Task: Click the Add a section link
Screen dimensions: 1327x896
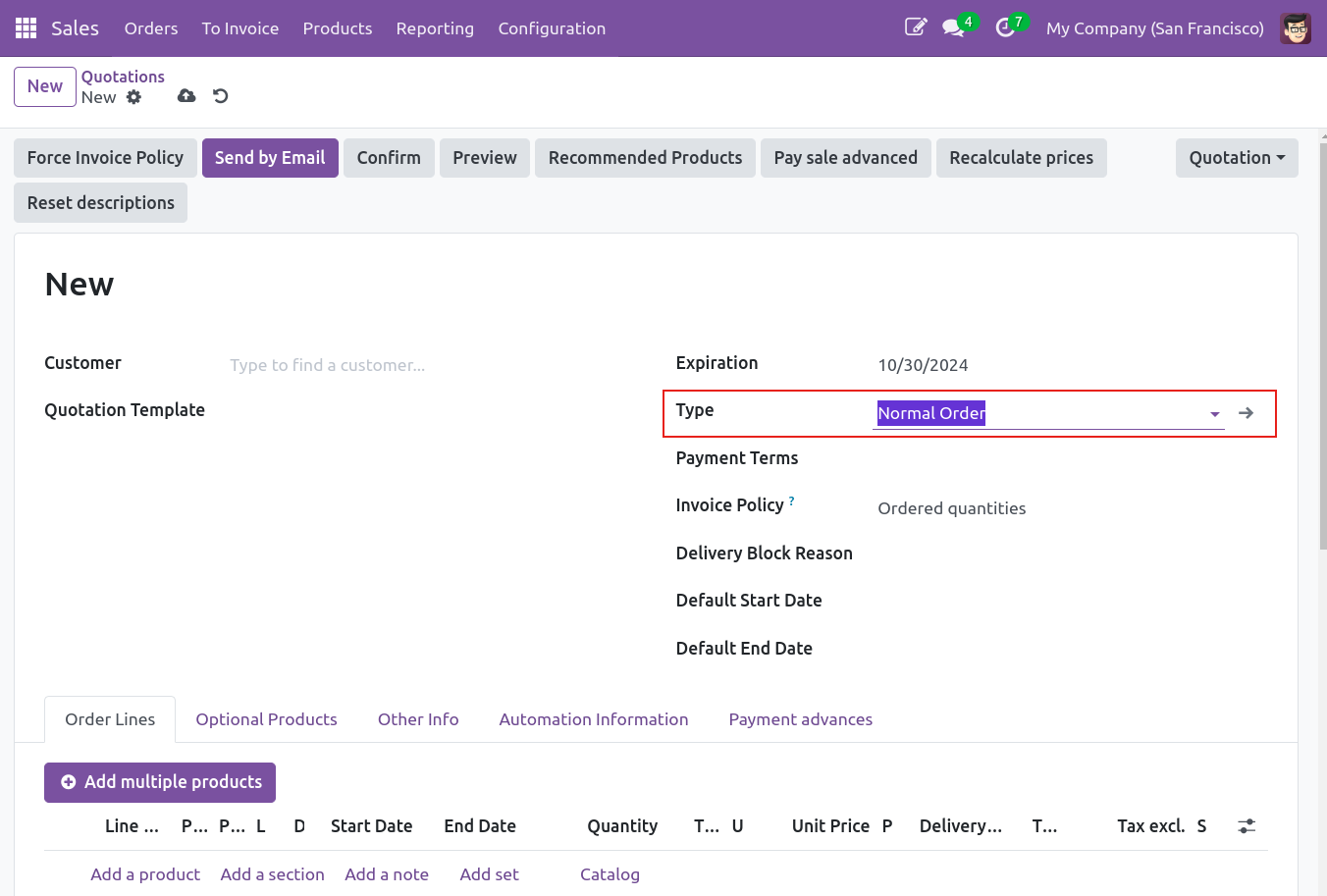Action: click(272, 874)
